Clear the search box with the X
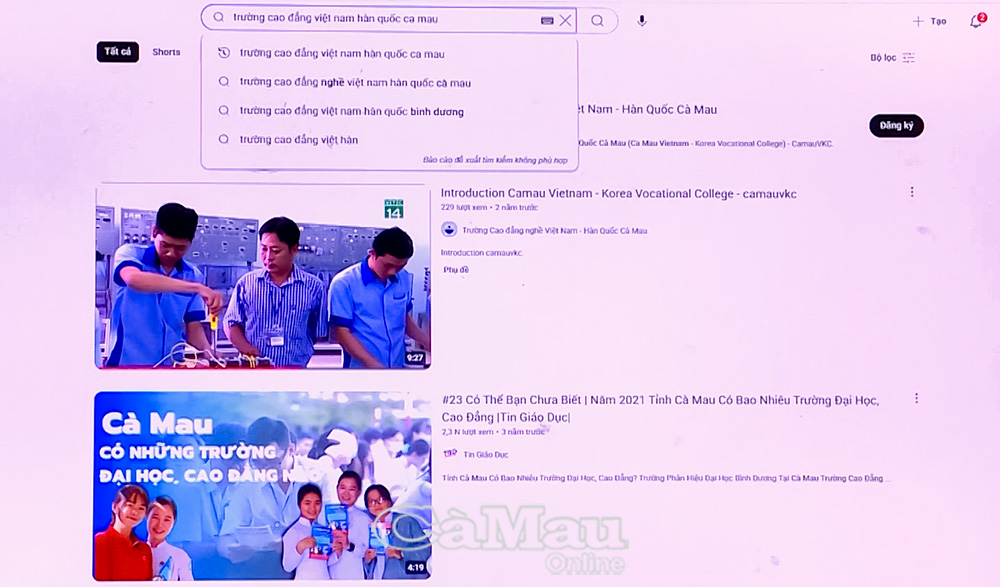 (x=565, y=20)
